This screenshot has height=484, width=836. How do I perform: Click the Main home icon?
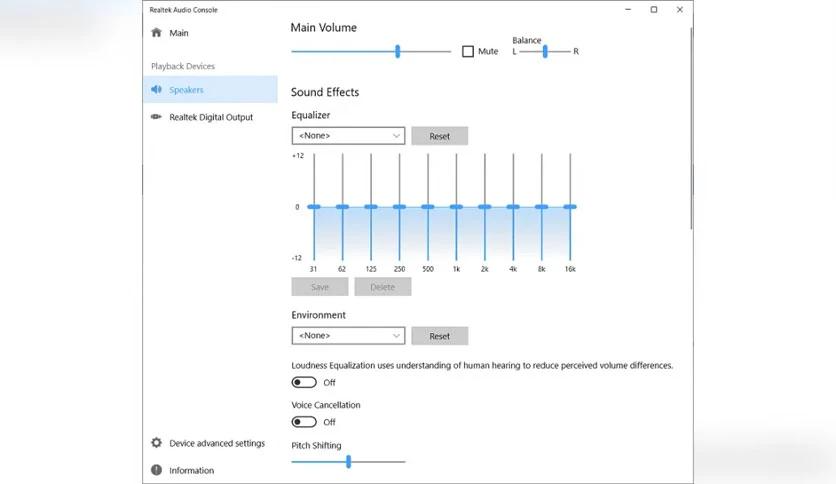tap(156, 33)
